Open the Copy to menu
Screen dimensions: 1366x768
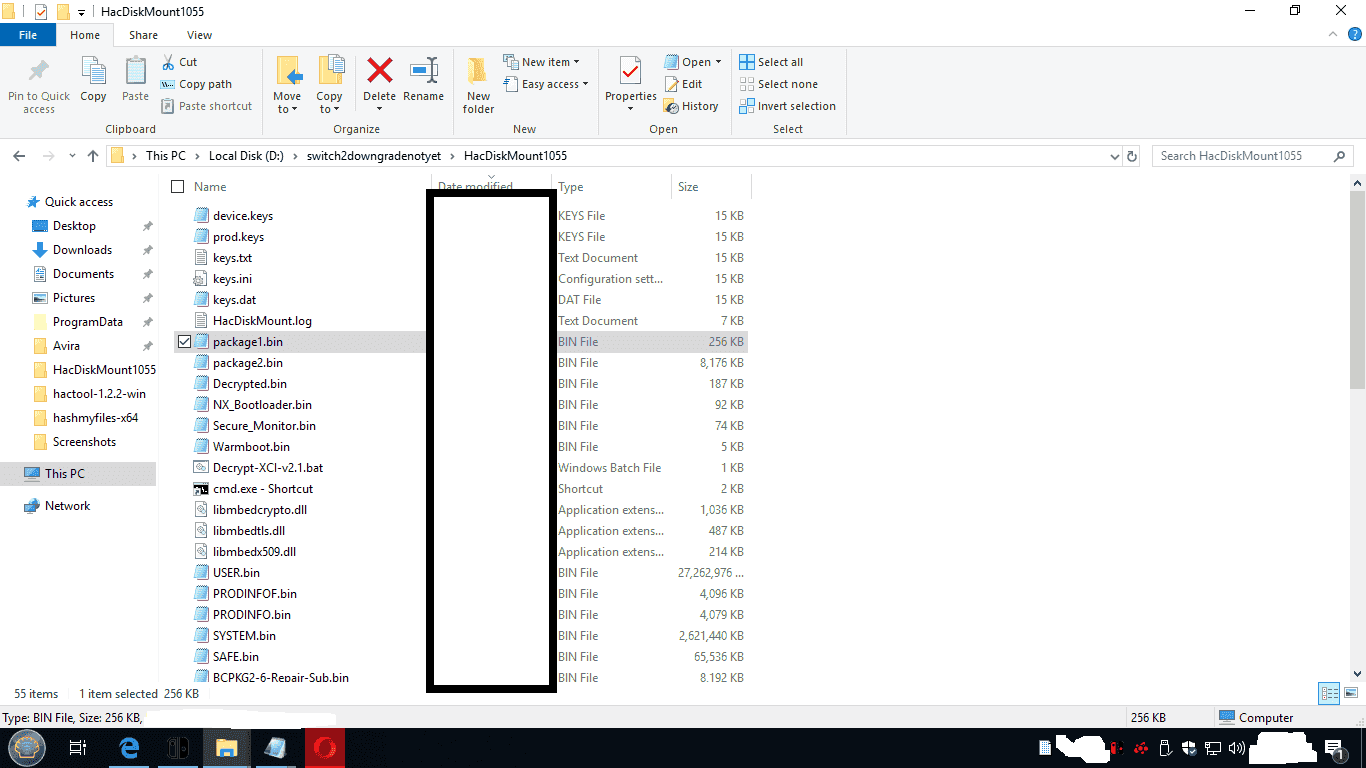coord(330,85)
